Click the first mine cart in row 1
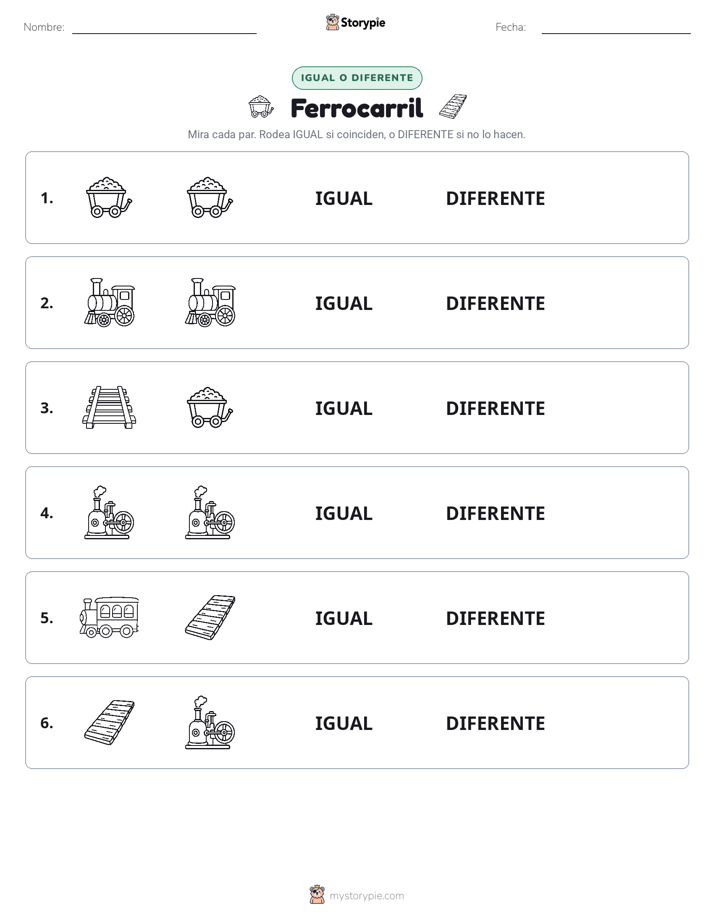Screen dimensions: 714x924 coord(109,197)
